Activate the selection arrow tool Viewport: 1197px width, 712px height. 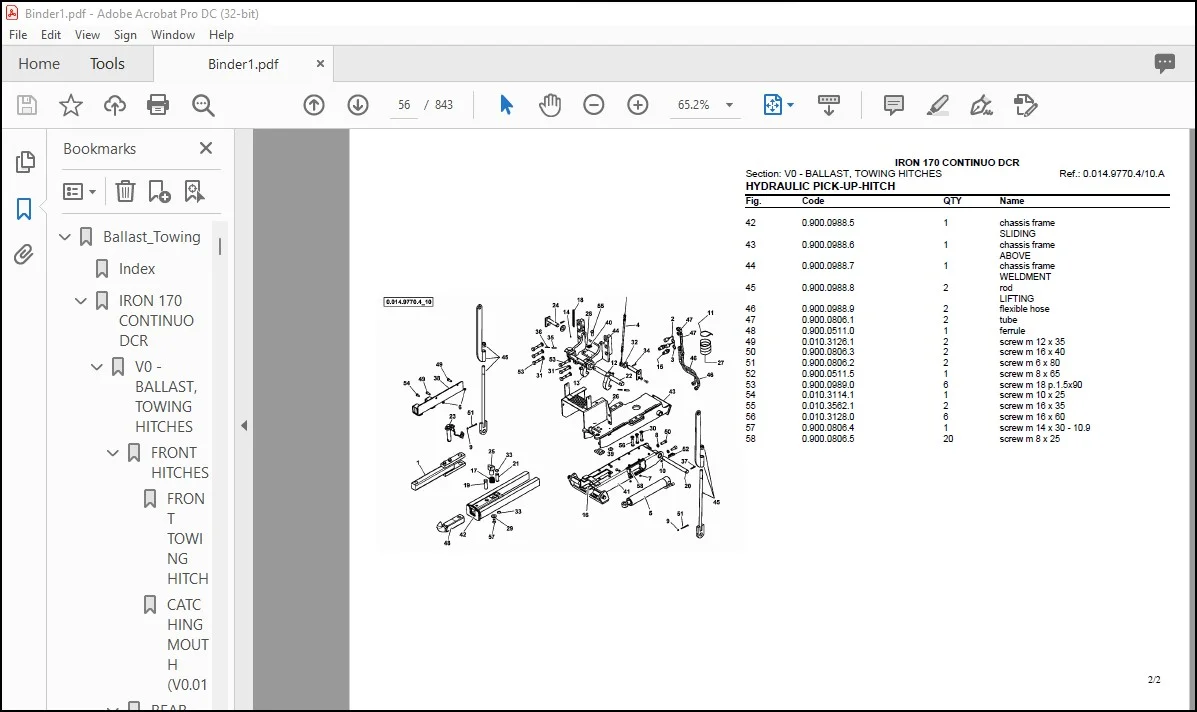(506, 105)
